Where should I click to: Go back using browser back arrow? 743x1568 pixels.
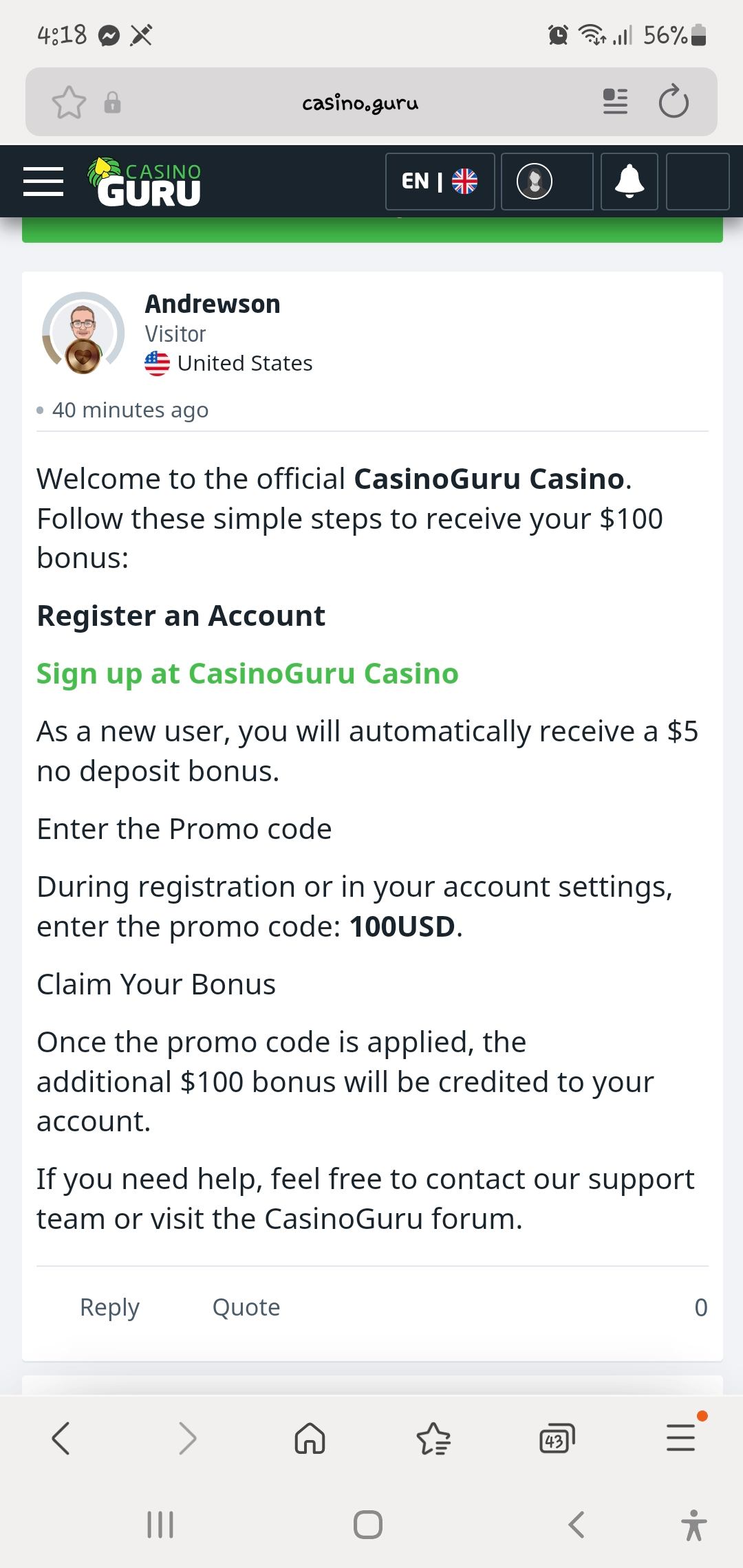pos(61,1438)
